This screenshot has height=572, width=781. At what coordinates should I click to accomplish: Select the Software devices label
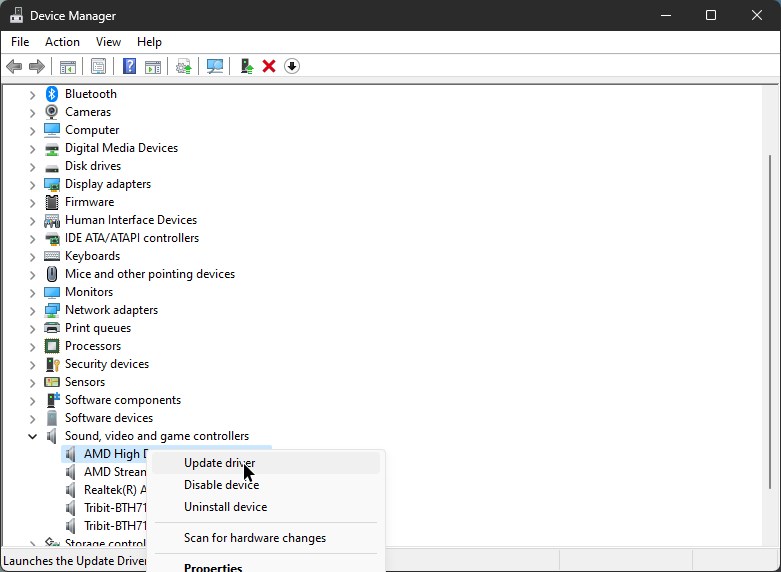(109, 418)
